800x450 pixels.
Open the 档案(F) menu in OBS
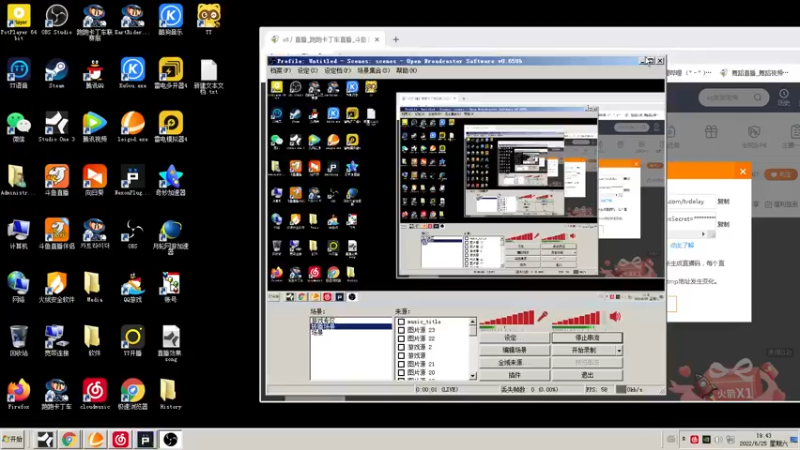tap(280, 71)
